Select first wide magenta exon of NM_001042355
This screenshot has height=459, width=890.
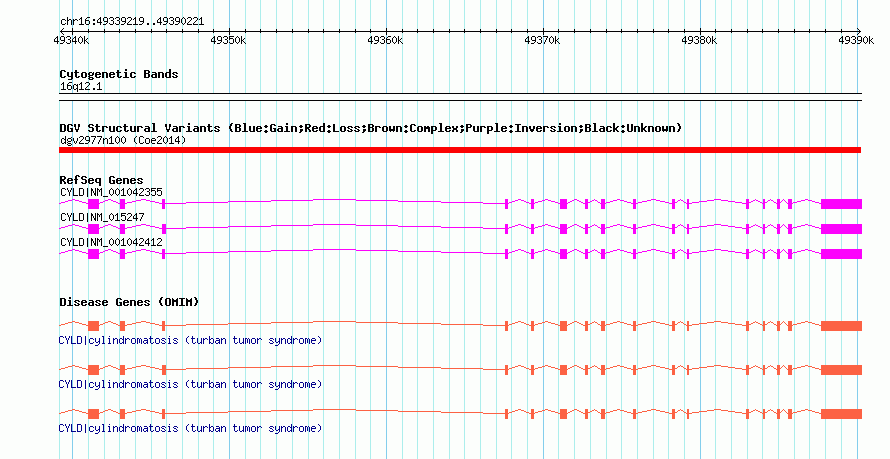(94, 204)
